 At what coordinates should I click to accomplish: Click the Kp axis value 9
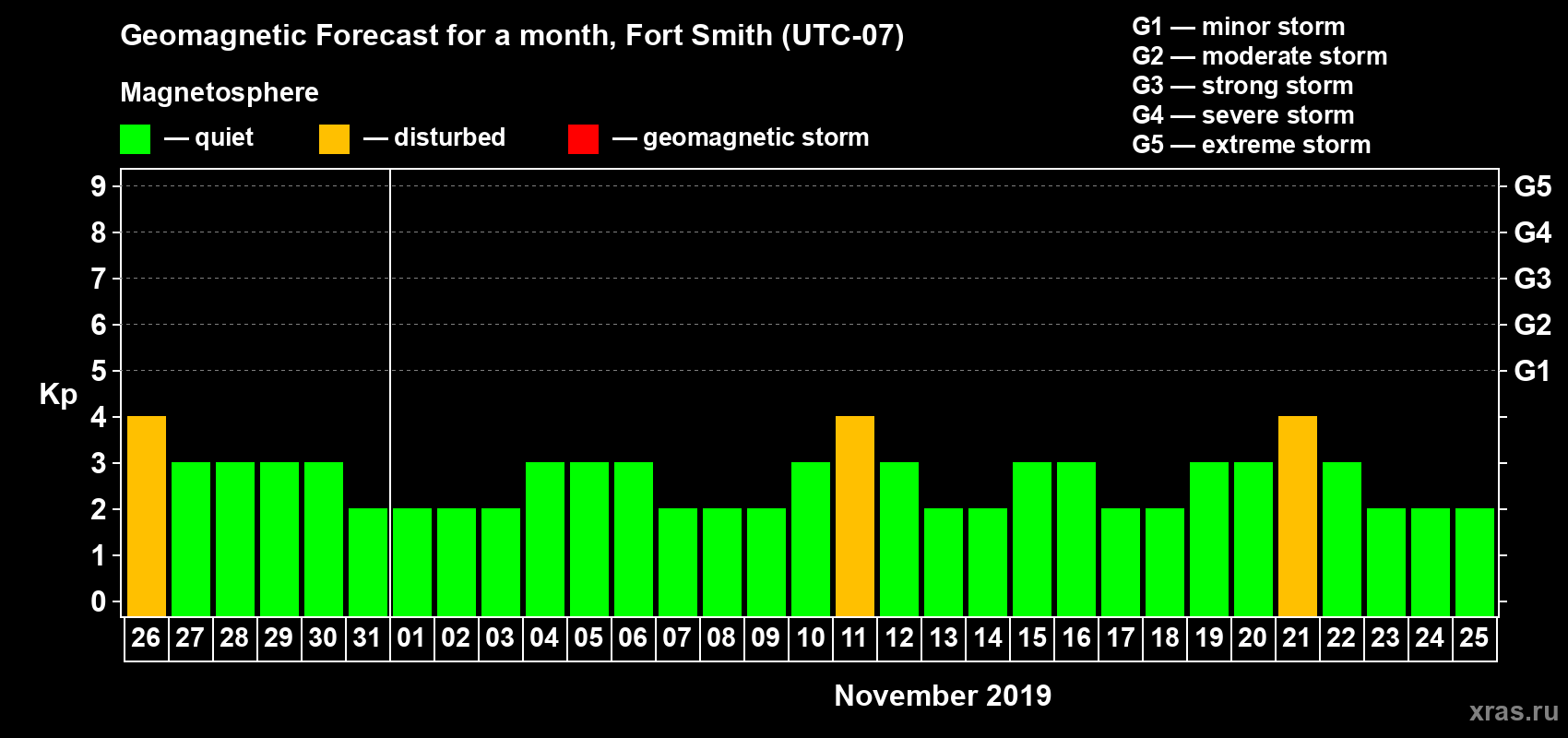99,186
